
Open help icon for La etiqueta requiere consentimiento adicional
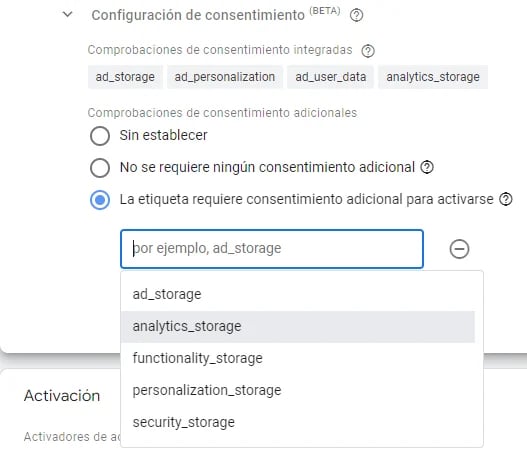point(505,199)
